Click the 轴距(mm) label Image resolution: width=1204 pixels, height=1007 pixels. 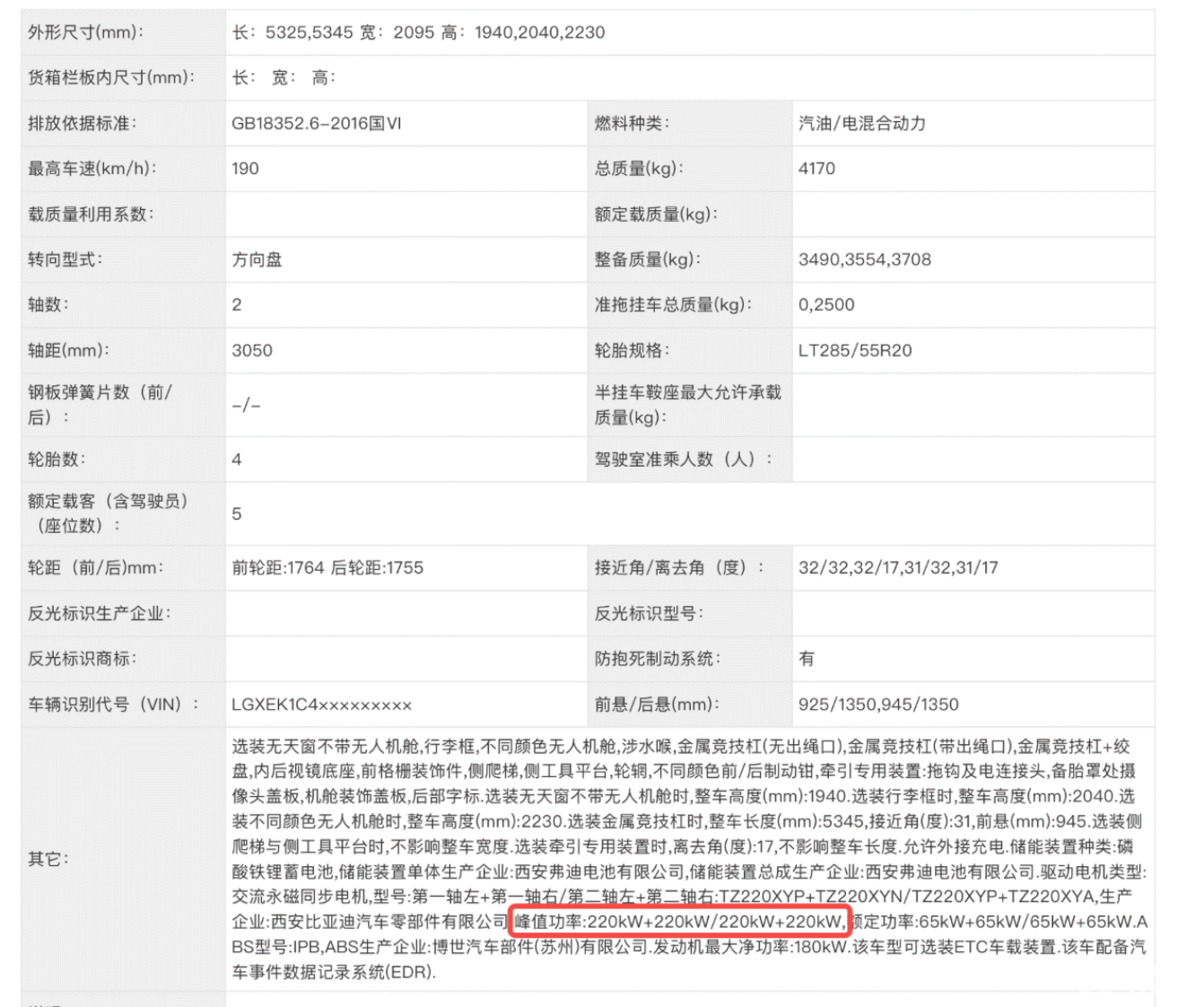pos(69,350)
